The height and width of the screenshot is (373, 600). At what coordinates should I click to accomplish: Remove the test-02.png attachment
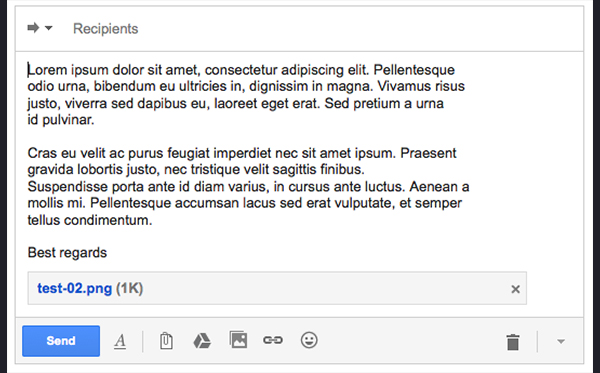click(515, 289)
